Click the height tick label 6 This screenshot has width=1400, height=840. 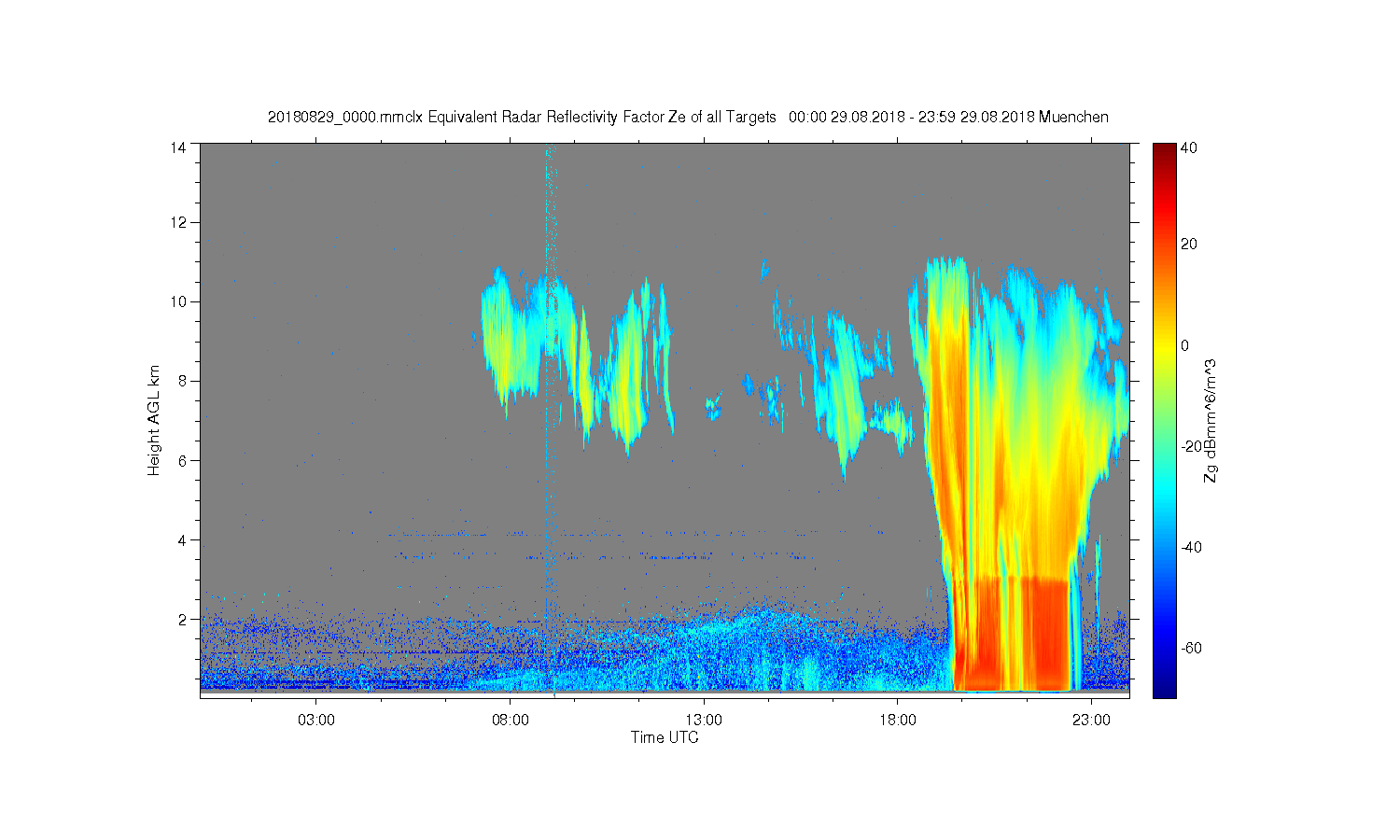point(182,460)
